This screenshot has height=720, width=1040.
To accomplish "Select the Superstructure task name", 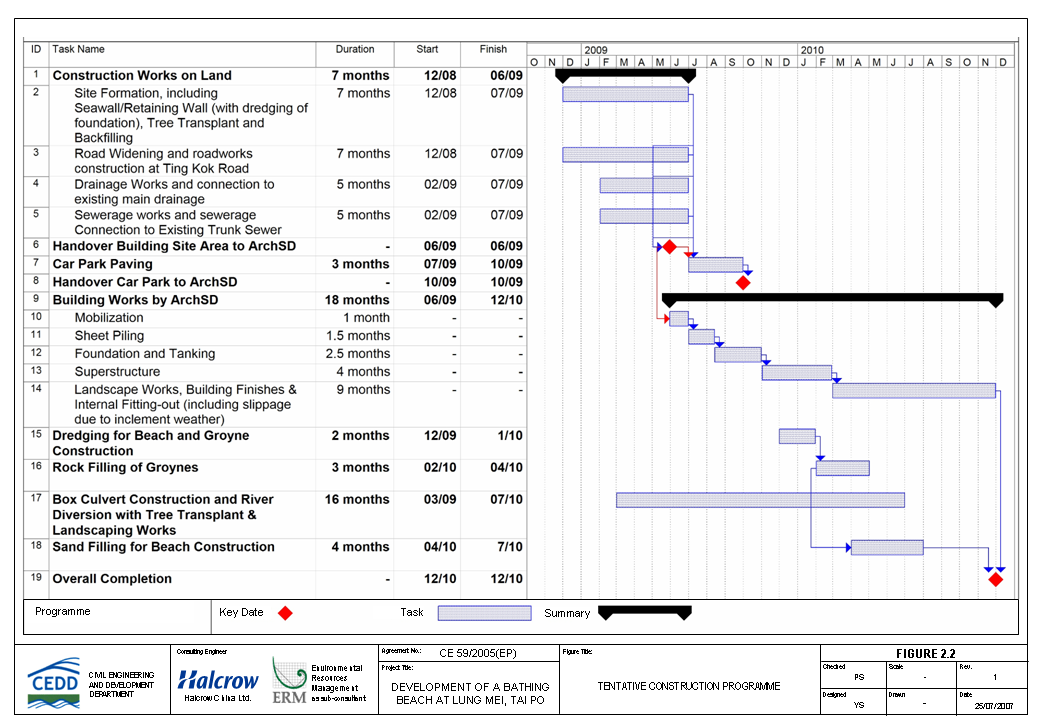I will [117, 371].
